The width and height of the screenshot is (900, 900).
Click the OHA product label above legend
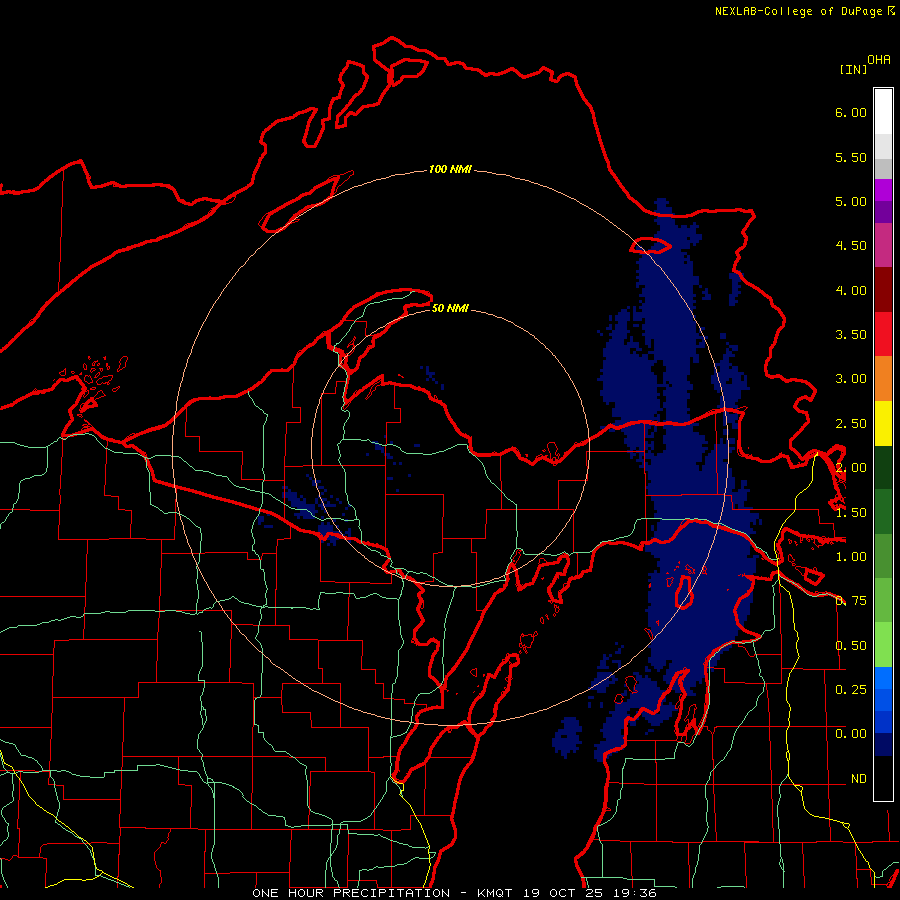coord(878,59)
